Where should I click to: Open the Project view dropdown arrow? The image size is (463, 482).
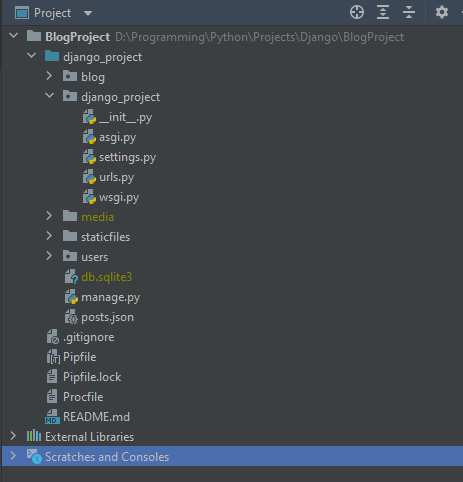88,13
